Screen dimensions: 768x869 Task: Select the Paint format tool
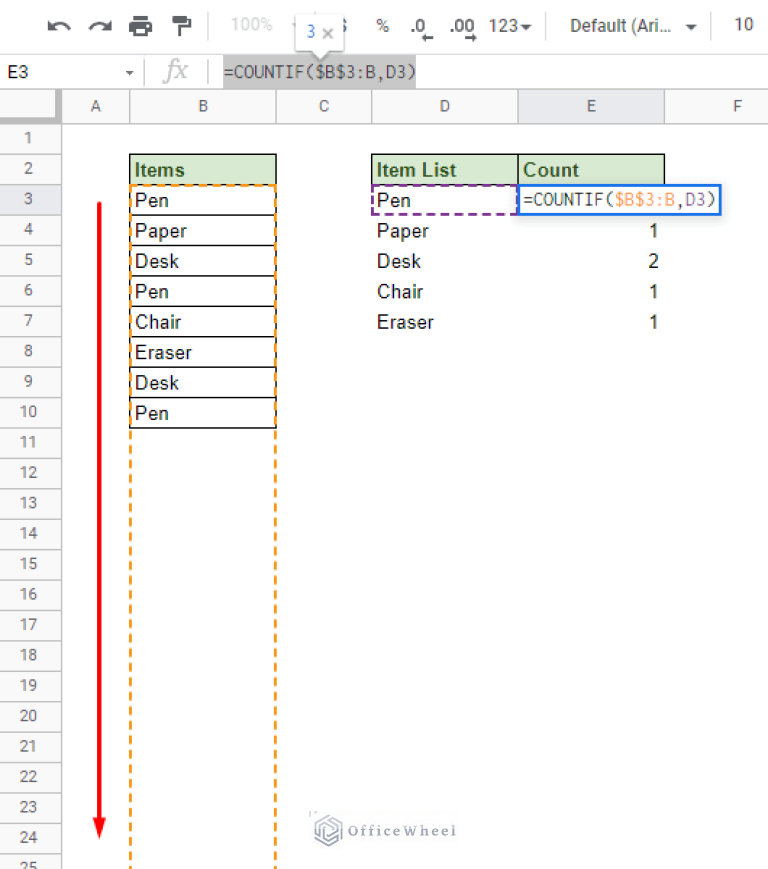[181, 26]
